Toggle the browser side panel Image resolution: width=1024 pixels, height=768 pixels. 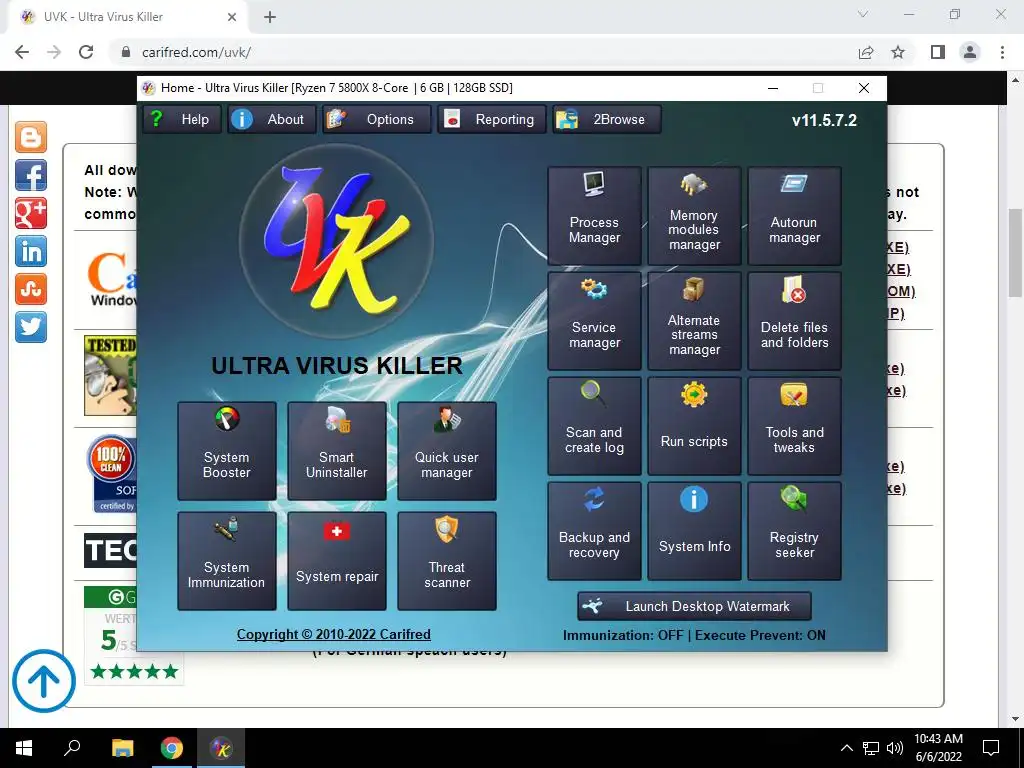tap(938, 52)
